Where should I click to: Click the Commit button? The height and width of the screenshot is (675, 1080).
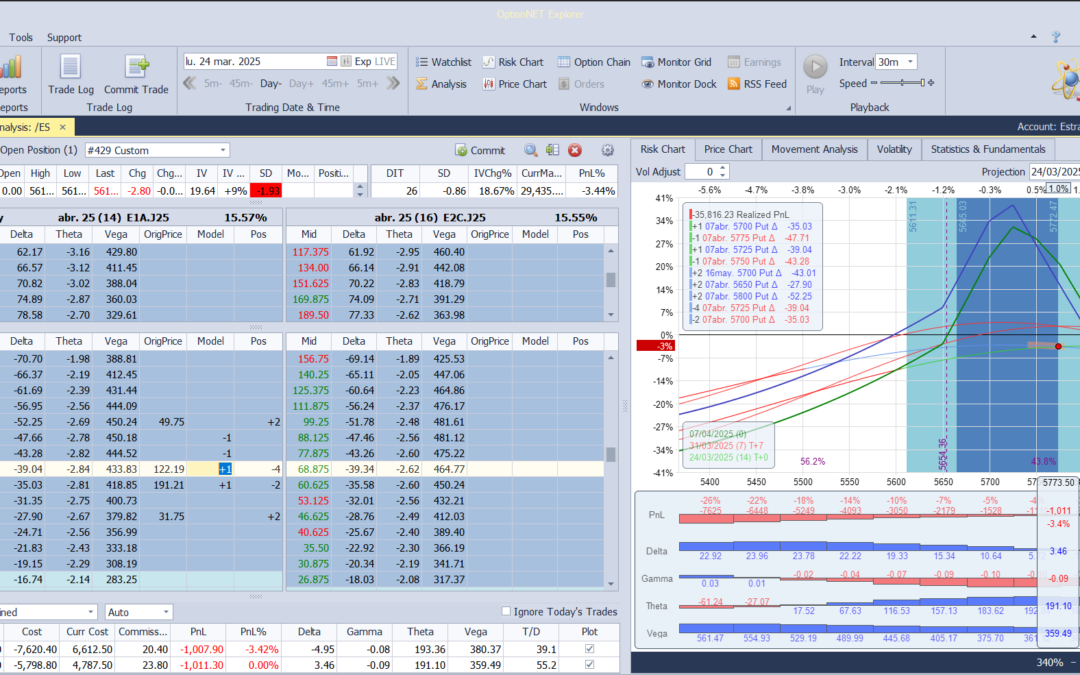click(480, 150)
